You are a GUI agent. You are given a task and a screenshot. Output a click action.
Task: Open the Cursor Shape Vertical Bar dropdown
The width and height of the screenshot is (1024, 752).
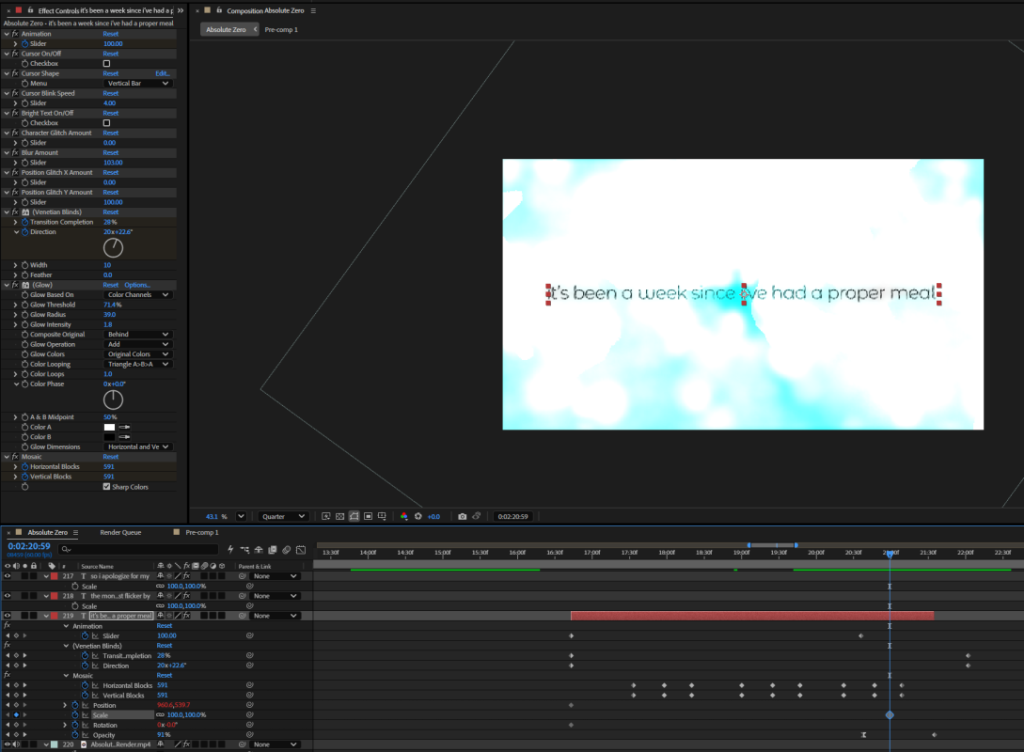pyautogui.click(x=138, y=84)
